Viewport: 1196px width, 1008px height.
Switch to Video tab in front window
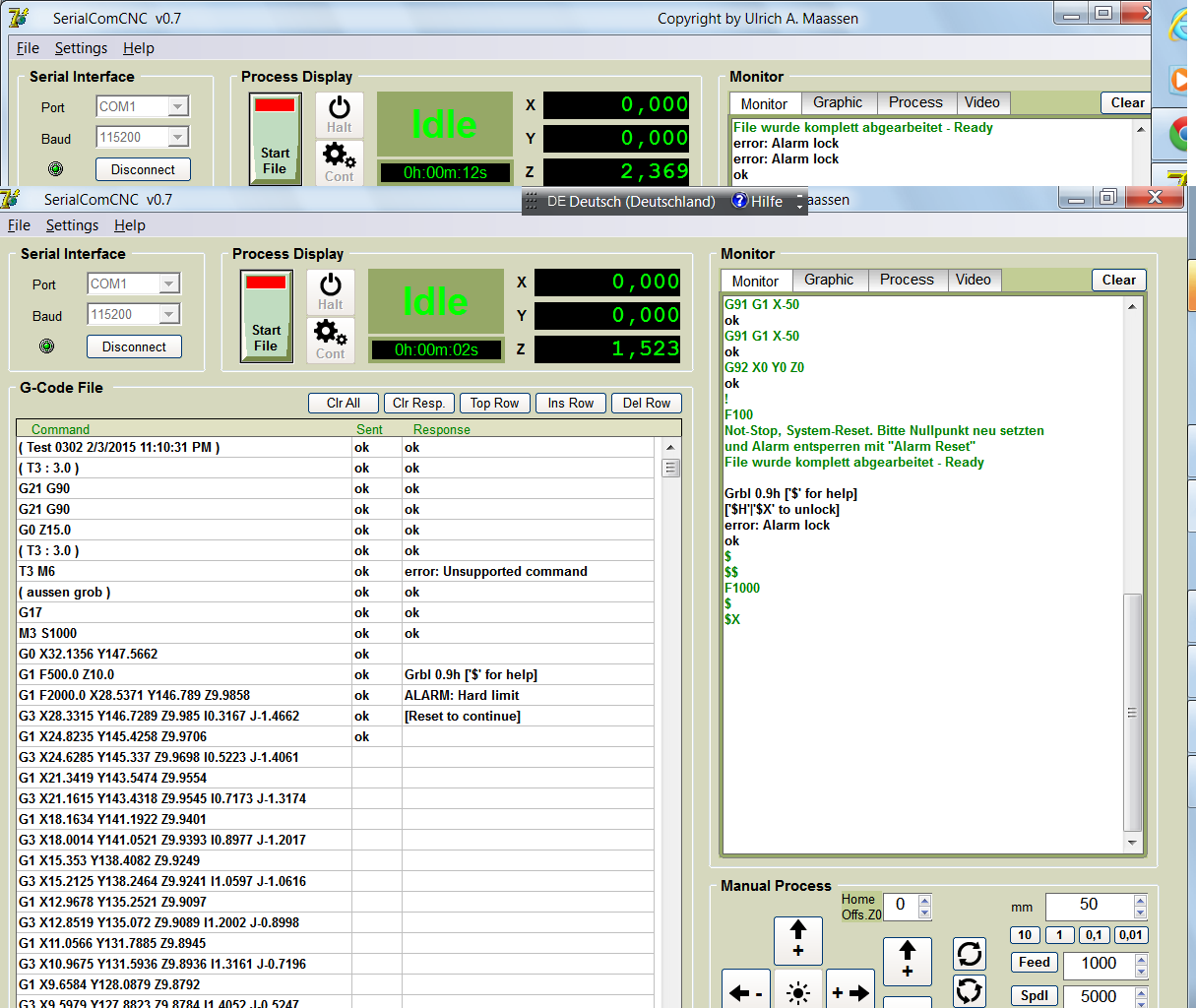(974, 280)
